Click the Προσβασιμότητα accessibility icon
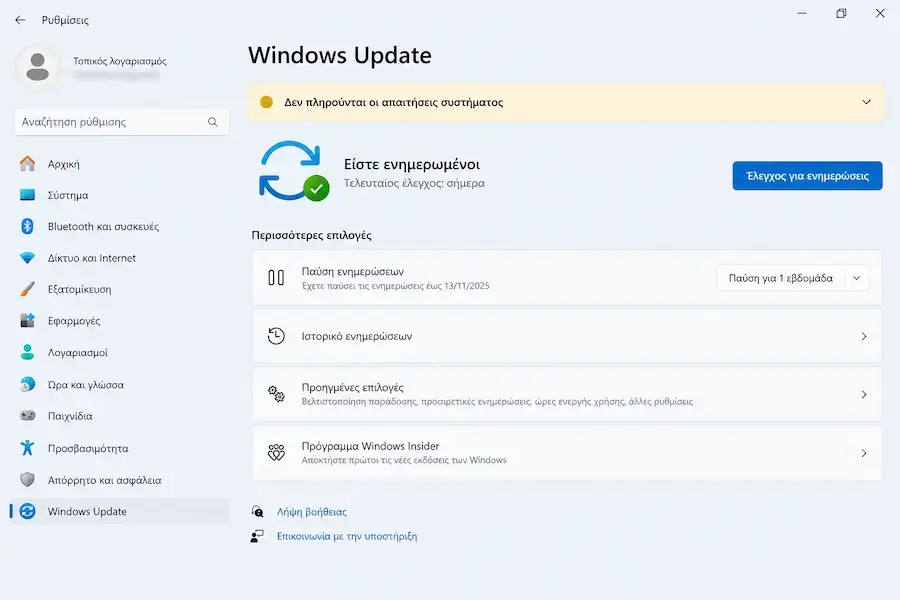This screenshot has height=600, width=900. [x=27, y=448]
